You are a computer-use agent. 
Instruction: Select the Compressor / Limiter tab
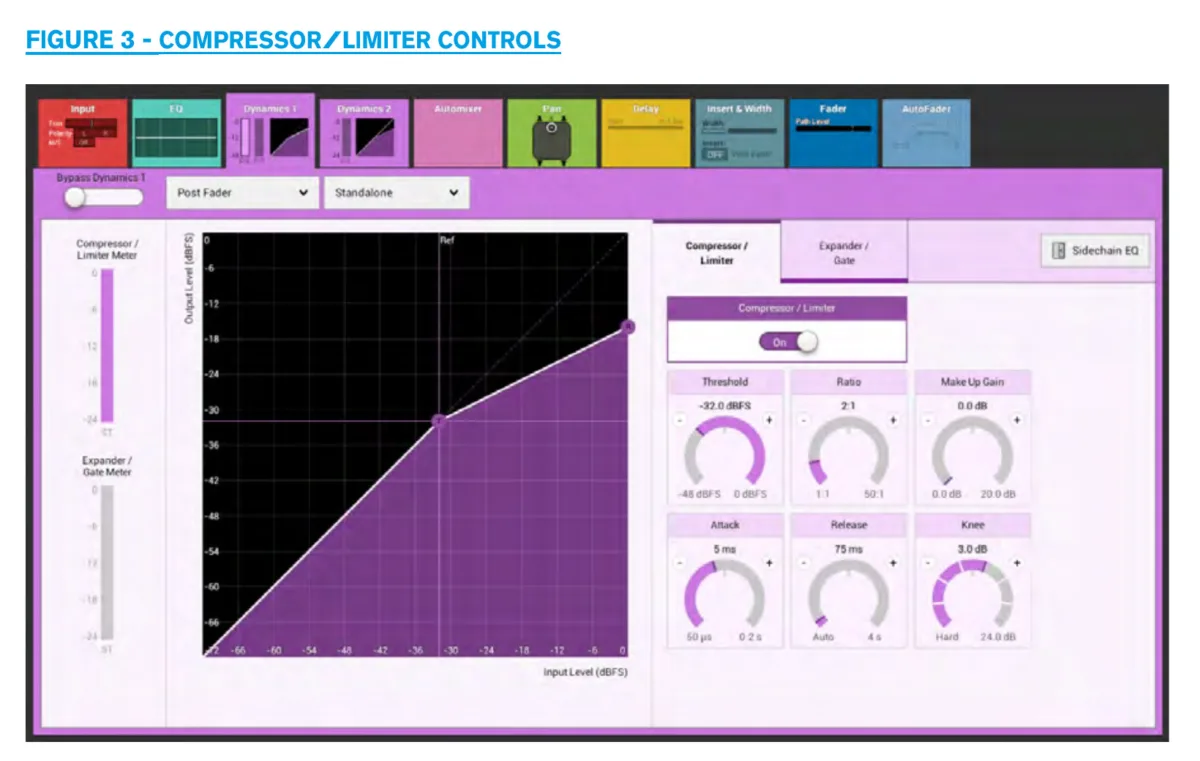pyautogui.click(x=717, y=252)
